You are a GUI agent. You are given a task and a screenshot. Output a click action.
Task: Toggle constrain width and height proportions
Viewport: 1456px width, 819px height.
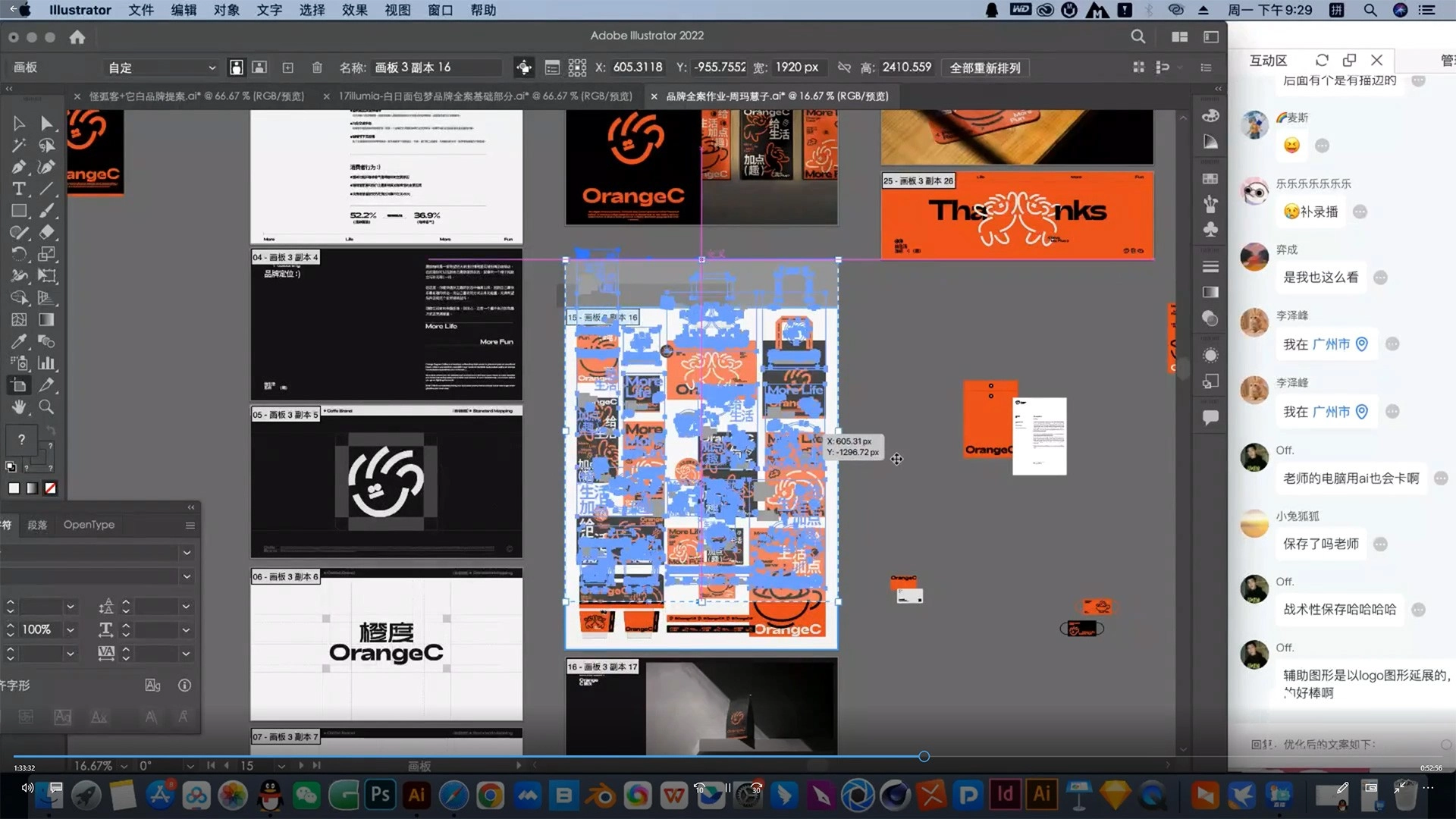click(x=843, y=67)
